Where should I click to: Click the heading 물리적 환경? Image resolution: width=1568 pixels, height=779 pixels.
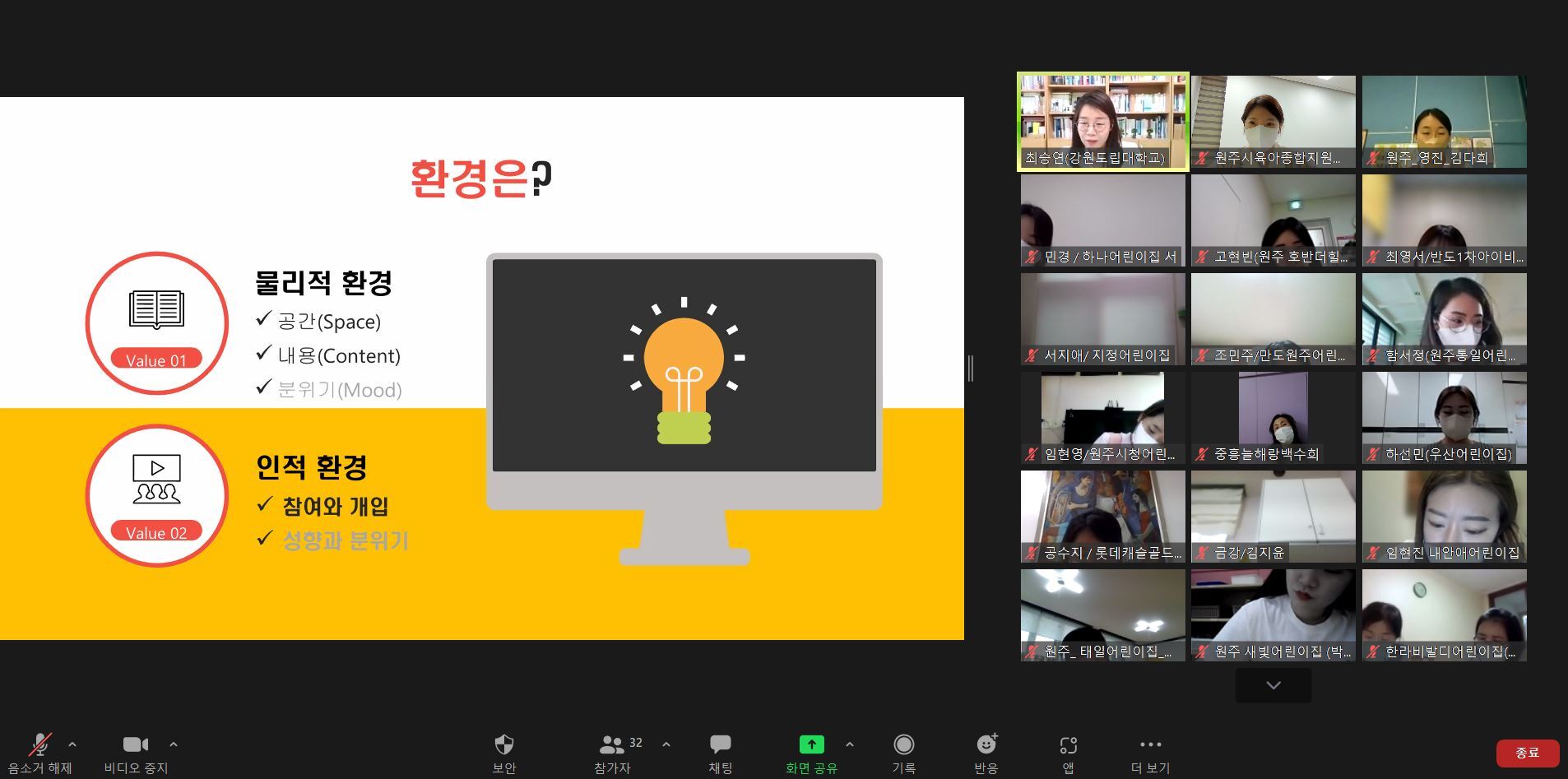point(323,283)
